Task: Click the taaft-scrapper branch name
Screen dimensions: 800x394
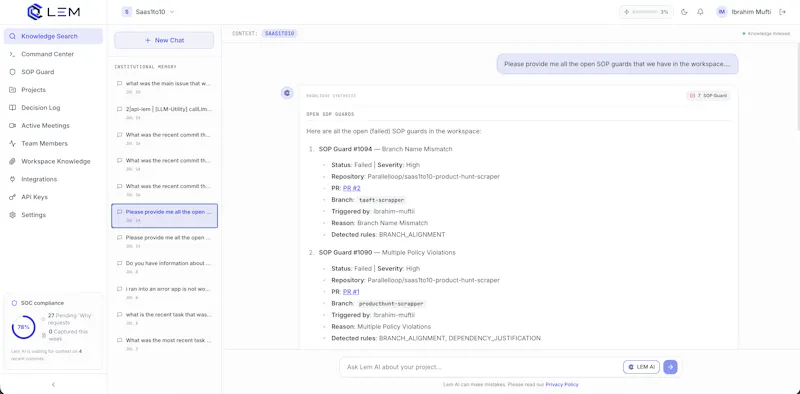Action: tap(382, 200)
